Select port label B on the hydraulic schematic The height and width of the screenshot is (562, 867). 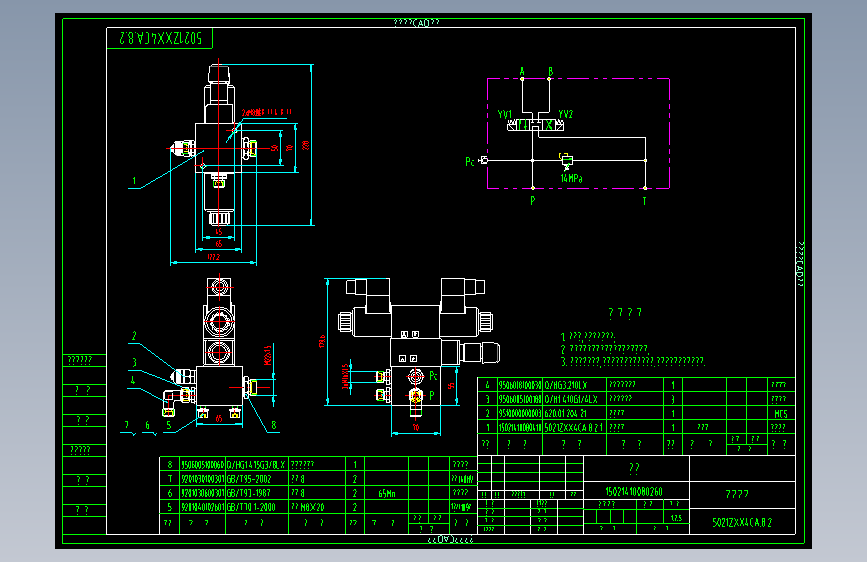pyautogui.click(x=550, y=71)
